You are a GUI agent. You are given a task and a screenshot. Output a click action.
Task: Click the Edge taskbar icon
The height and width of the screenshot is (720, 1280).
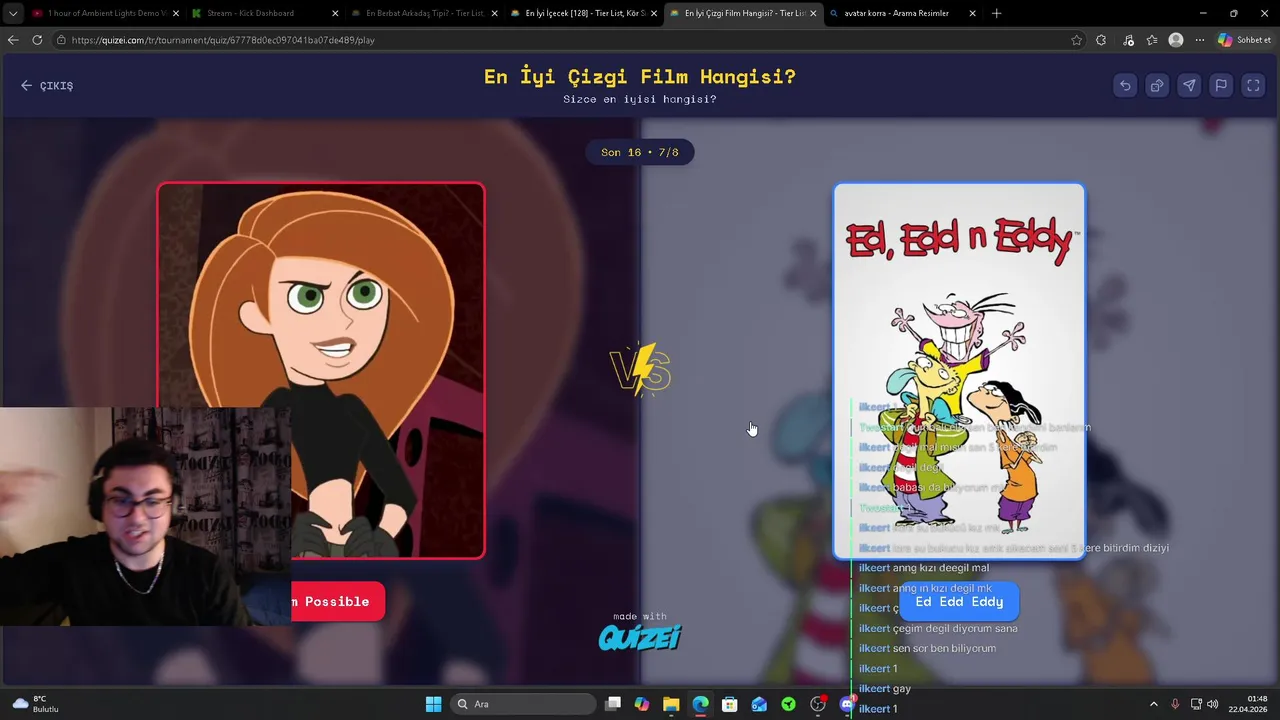pos(700,704)
